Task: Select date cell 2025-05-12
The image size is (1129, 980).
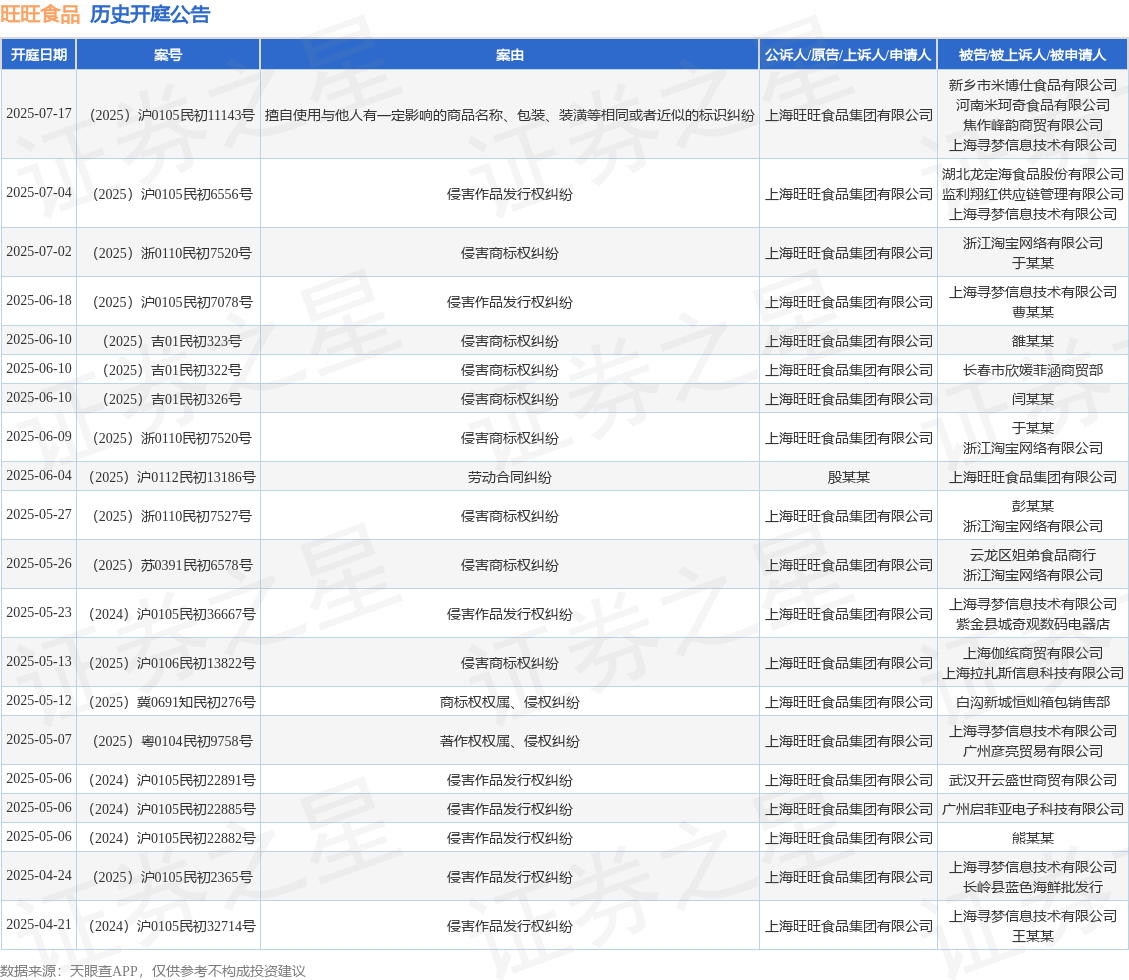Action: pyautogui.click(x=39, y=701)
